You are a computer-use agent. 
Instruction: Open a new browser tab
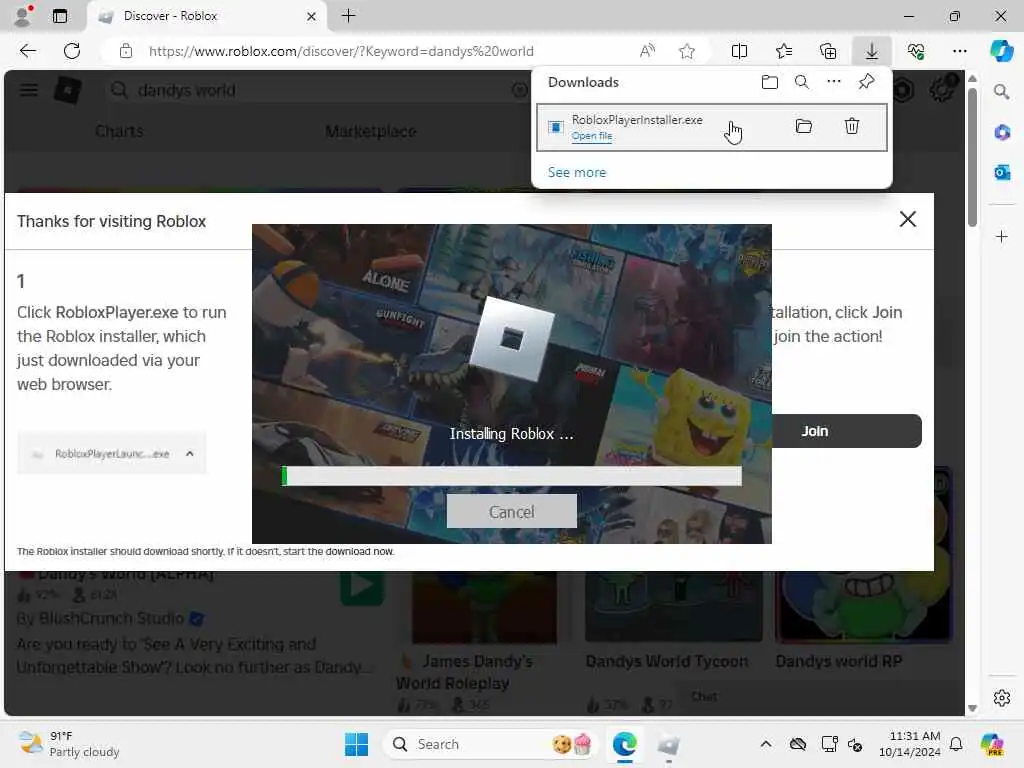[349, 16]
